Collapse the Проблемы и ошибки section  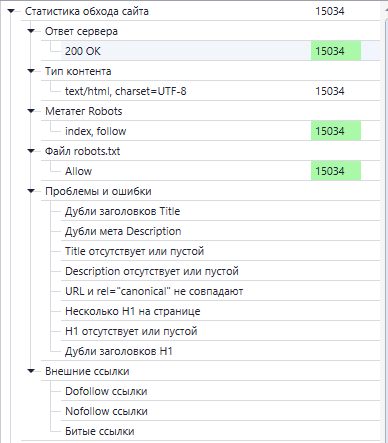31,191
